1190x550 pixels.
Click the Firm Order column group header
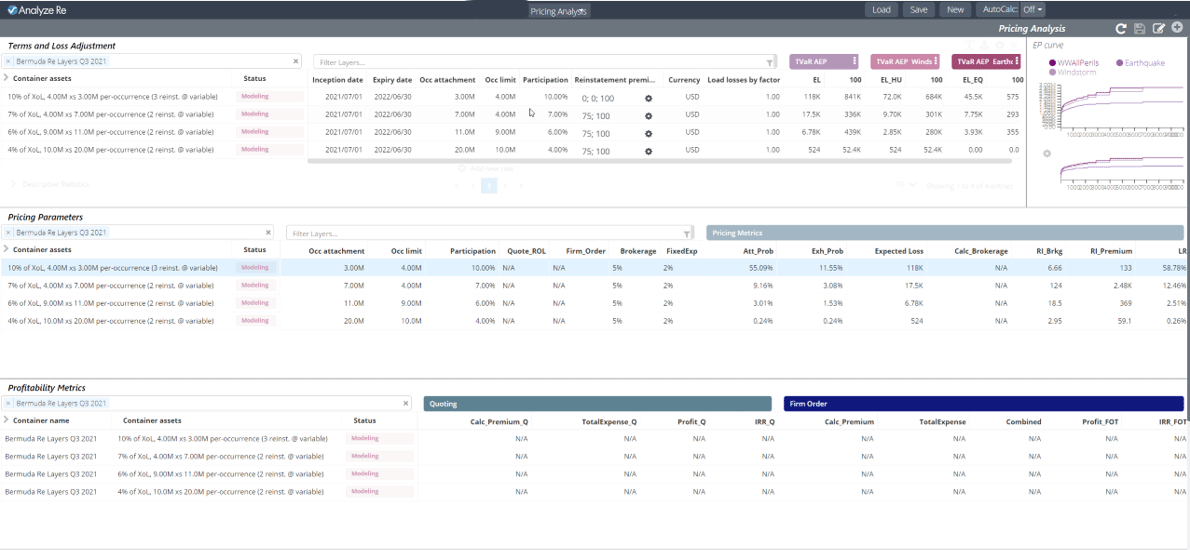tap(983, 404)
